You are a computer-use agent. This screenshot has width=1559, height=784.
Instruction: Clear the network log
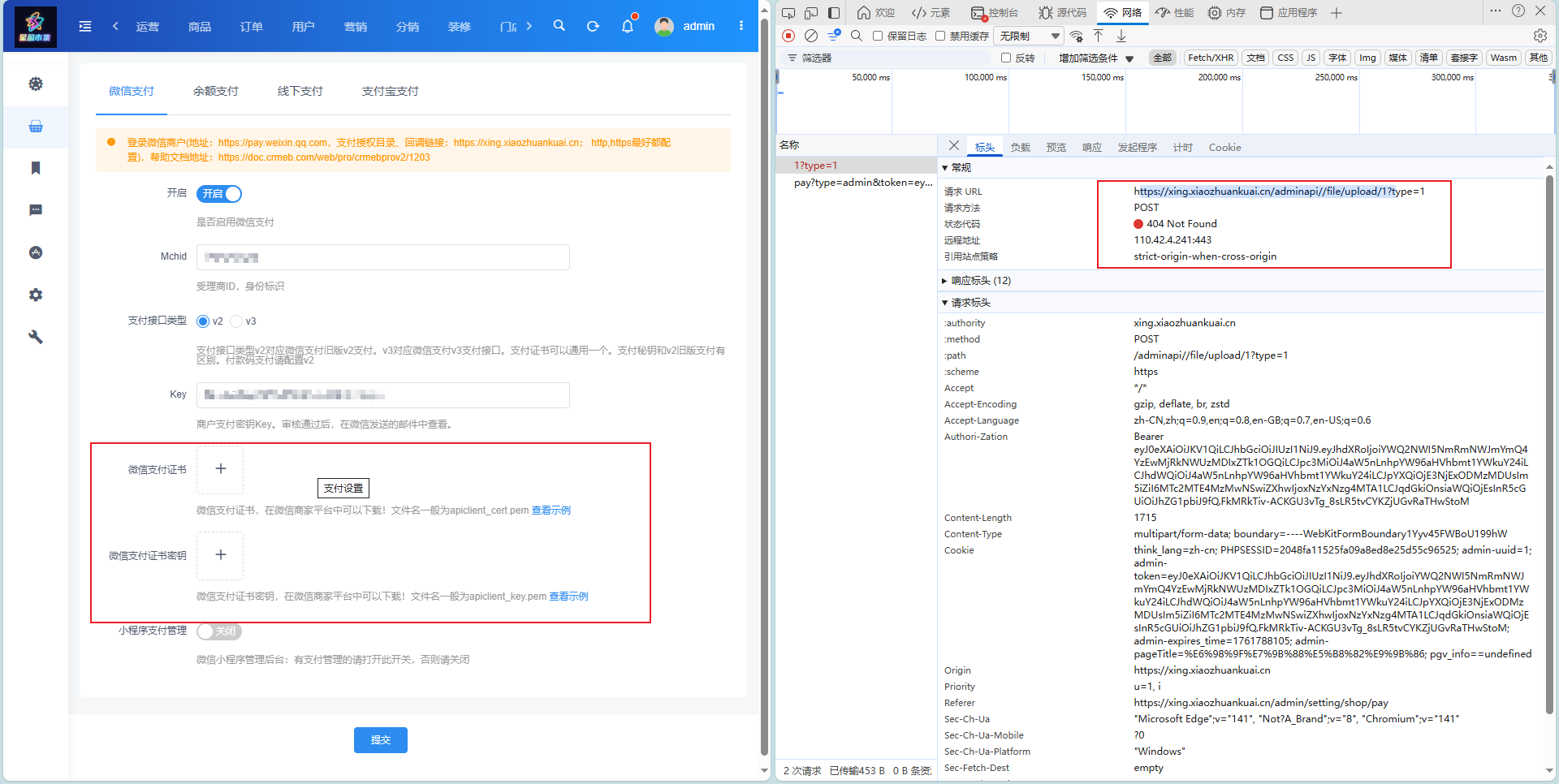pos(811,36)
